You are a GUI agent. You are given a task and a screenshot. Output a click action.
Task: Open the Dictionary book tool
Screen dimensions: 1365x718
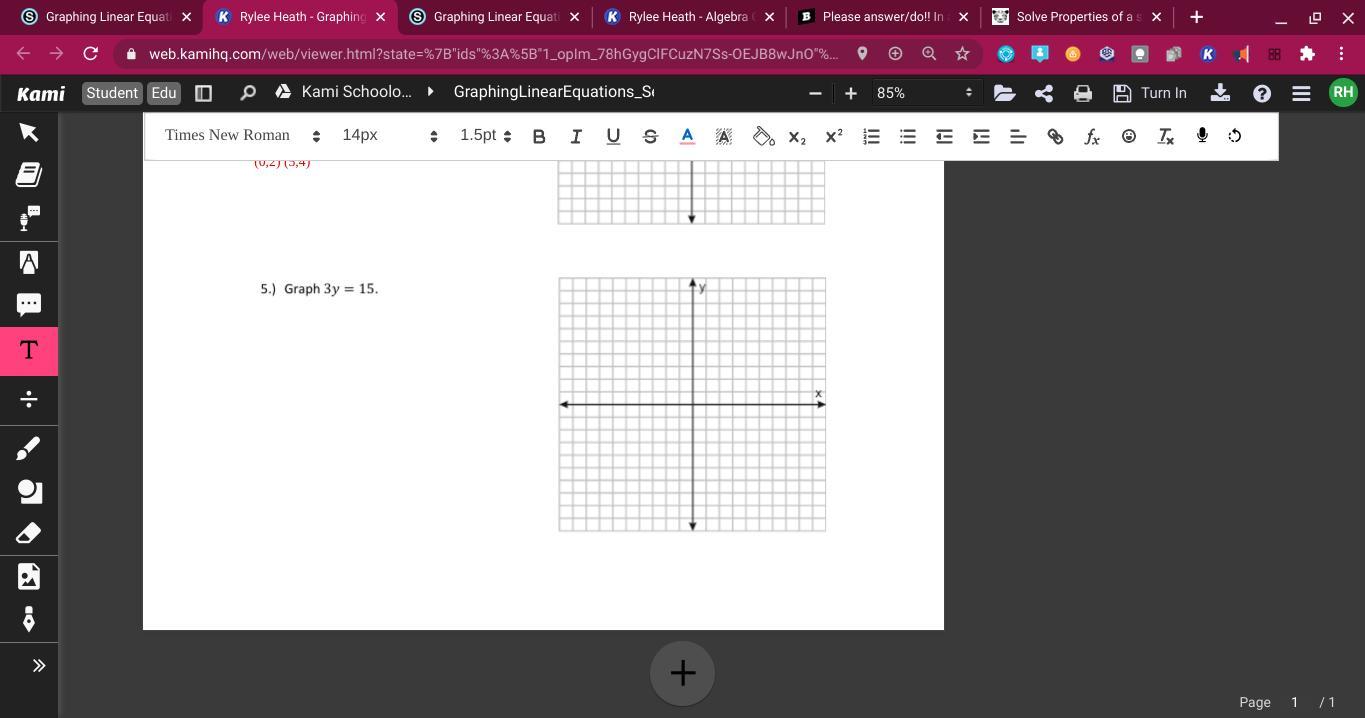[x=28, y=175]
